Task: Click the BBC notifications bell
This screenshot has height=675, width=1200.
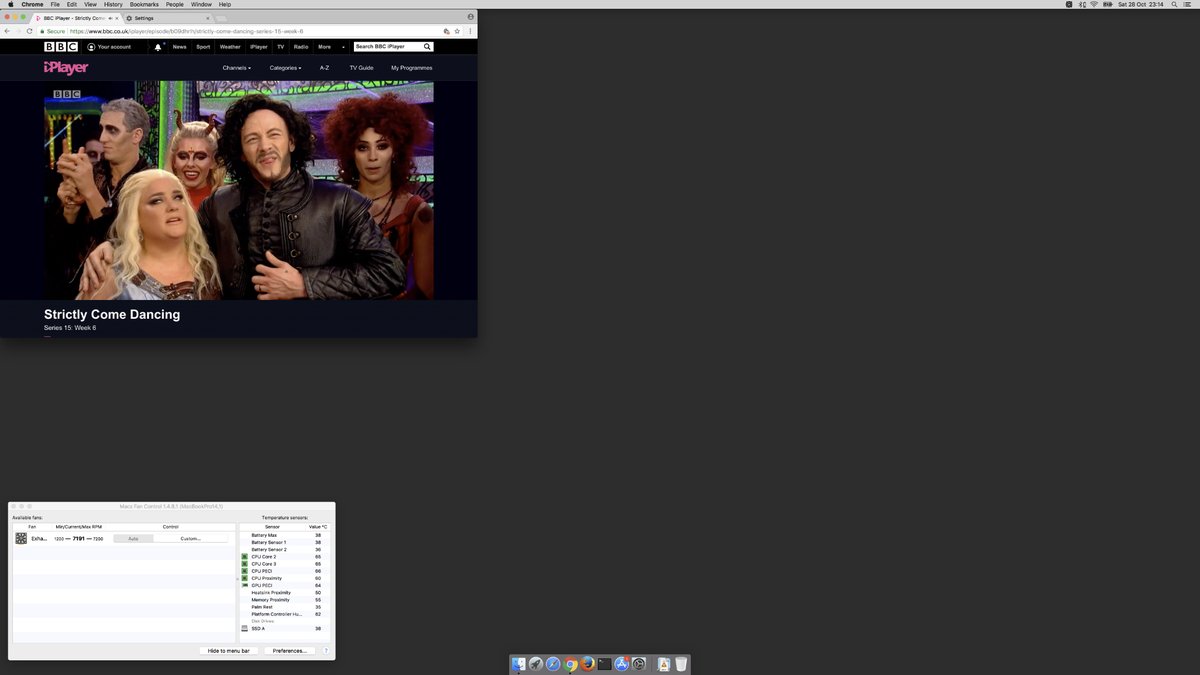Action: [158, 47]
